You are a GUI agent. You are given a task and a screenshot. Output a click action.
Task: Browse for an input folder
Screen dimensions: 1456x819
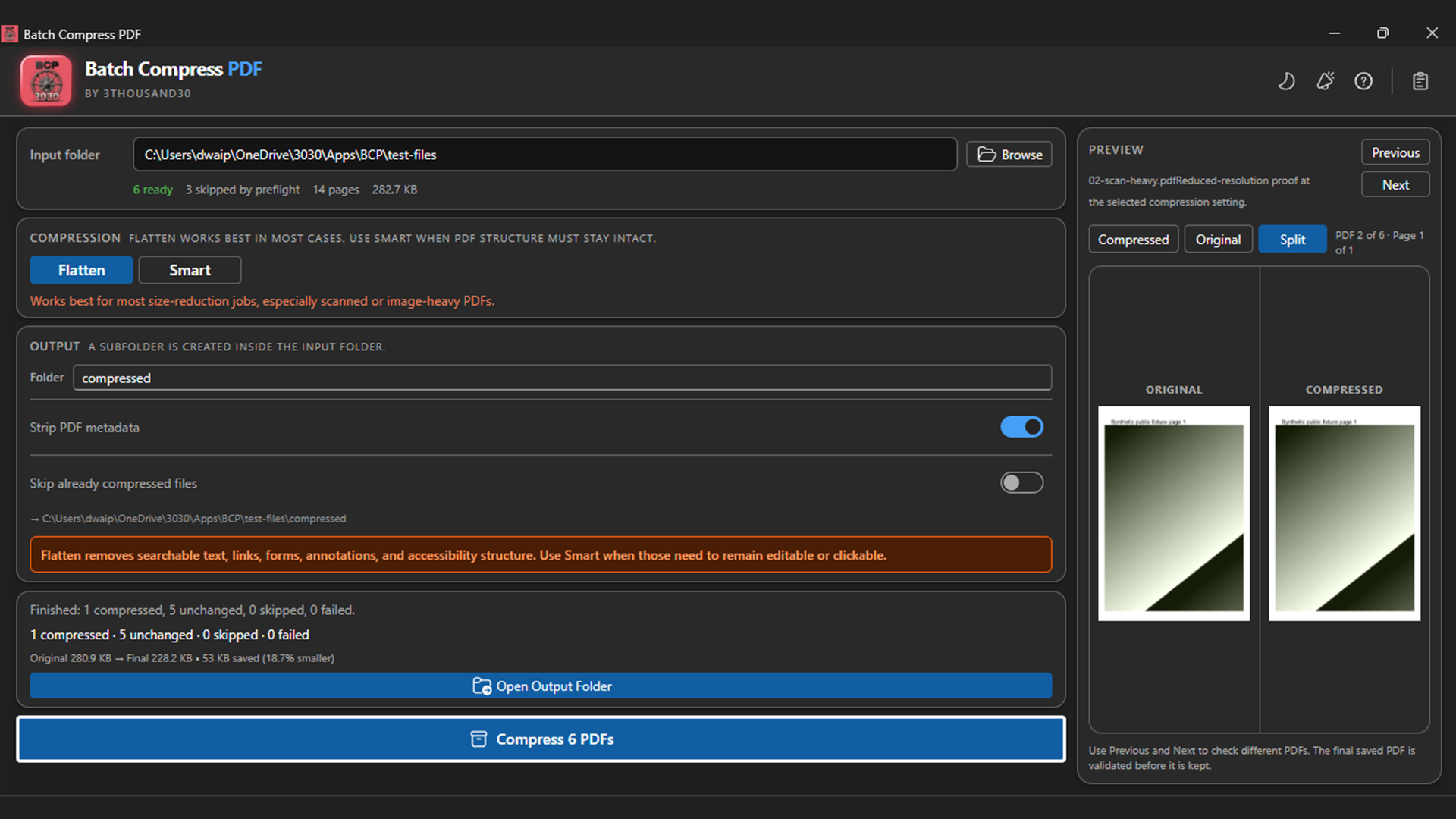[x=1009, y=155]
